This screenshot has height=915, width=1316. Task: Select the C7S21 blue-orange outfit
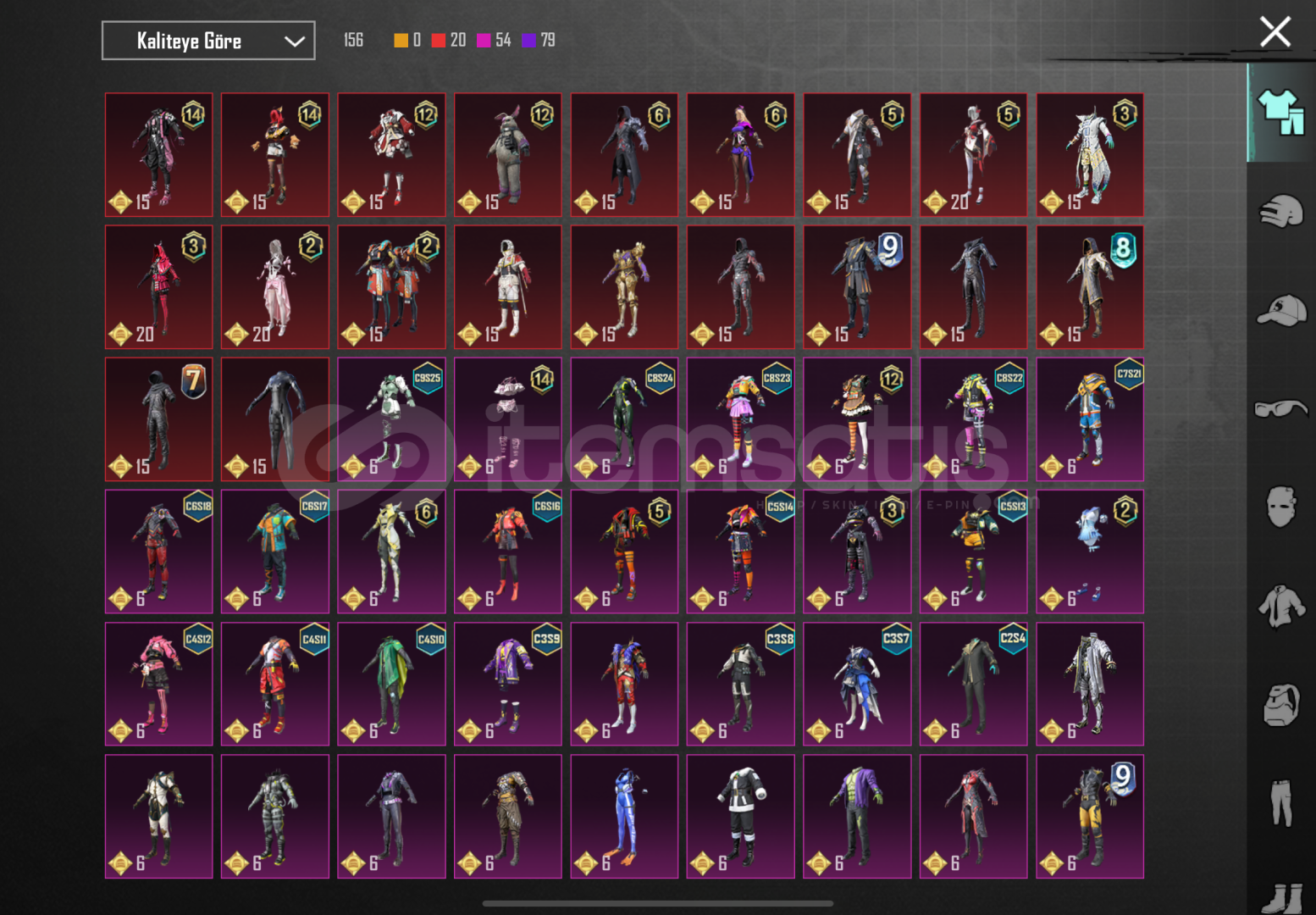click(1090, 419)
